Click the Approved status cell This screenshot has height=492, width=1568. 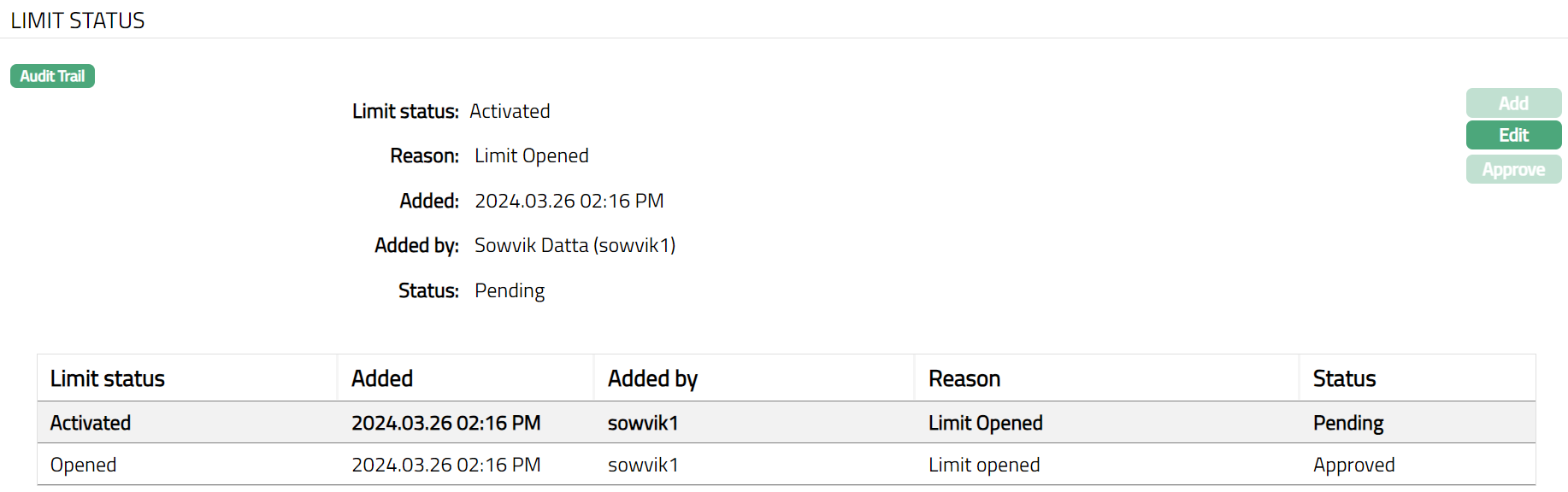(x=1353, y=465)
